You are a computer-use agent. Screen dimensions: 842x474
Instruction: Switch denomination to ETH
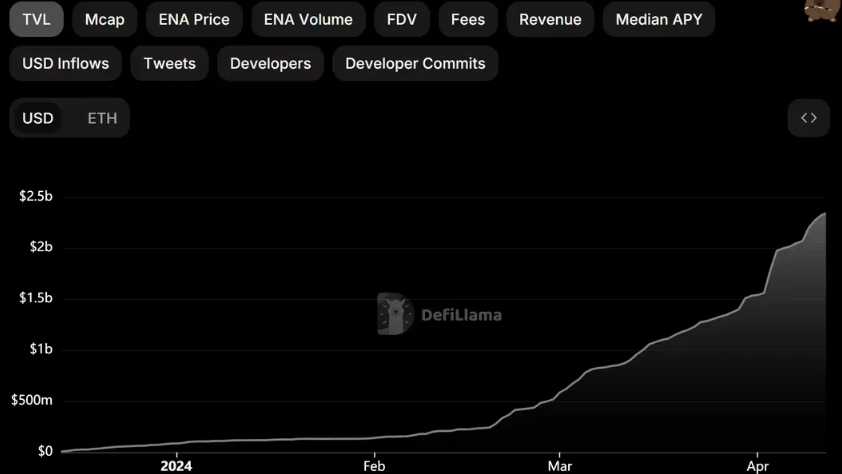point(102,118)
